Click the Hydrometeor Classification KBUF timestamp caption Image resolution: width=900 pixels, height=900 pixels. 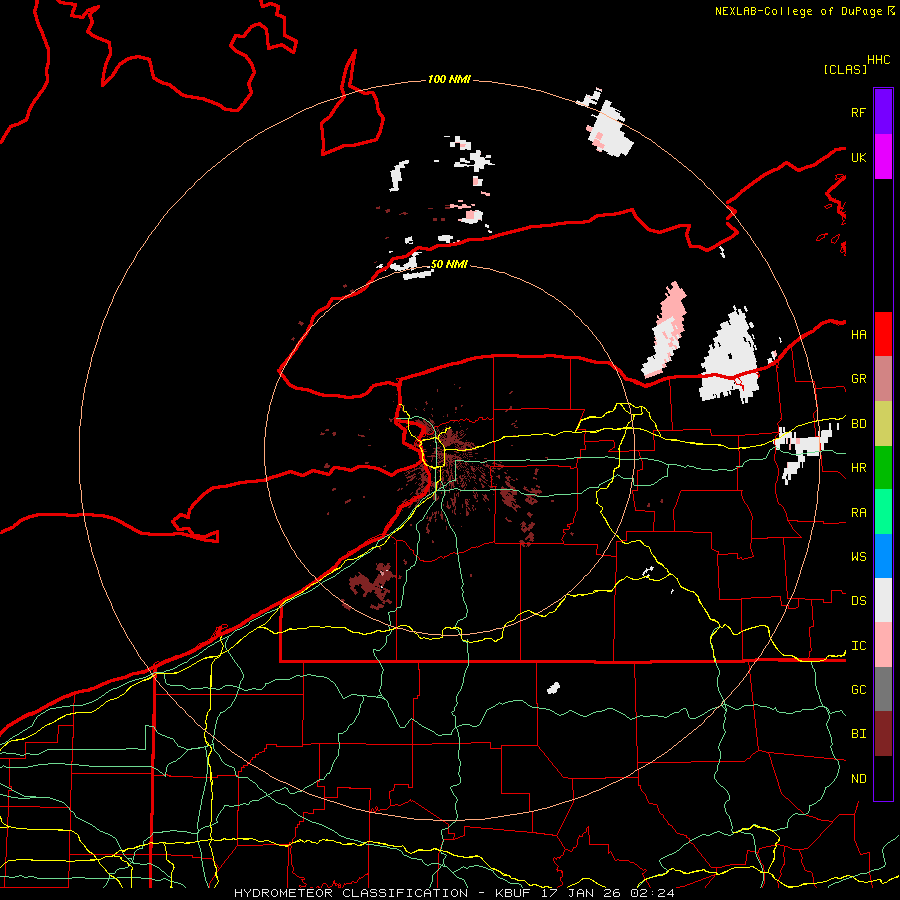coord(454,893)
